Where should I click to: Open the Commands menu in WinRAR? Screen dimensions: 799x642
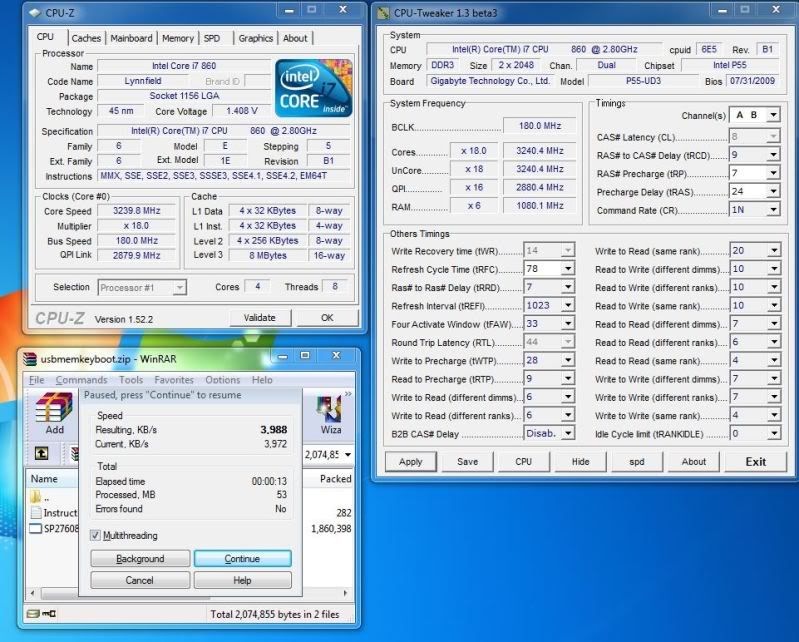click(x=82, y=380)
